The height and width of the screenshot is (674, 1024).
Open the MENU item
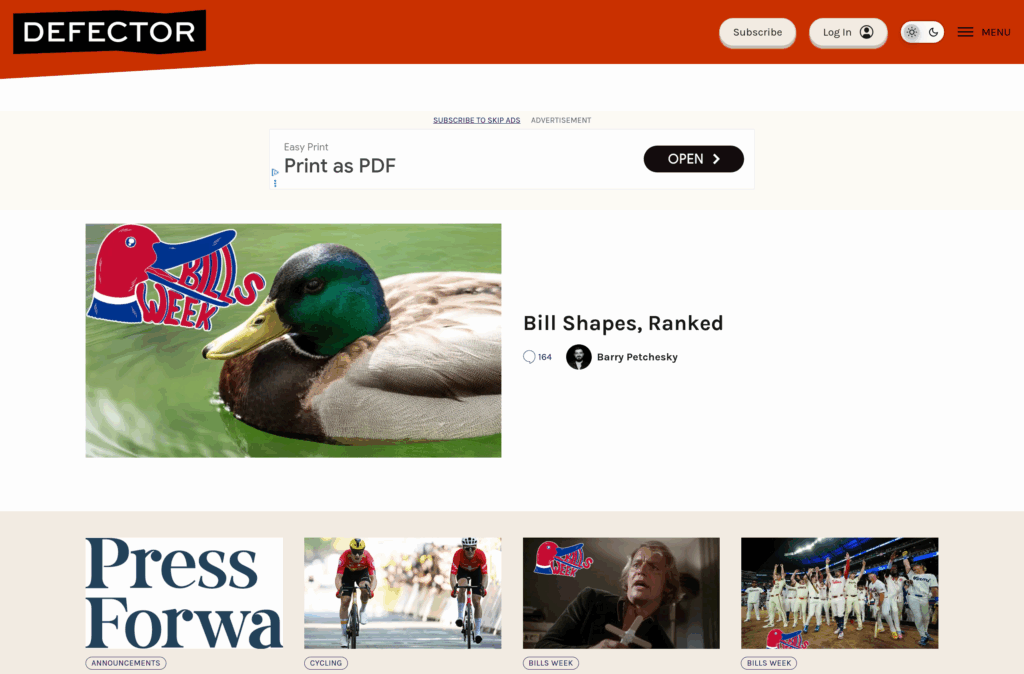click(x=996, y=32)
